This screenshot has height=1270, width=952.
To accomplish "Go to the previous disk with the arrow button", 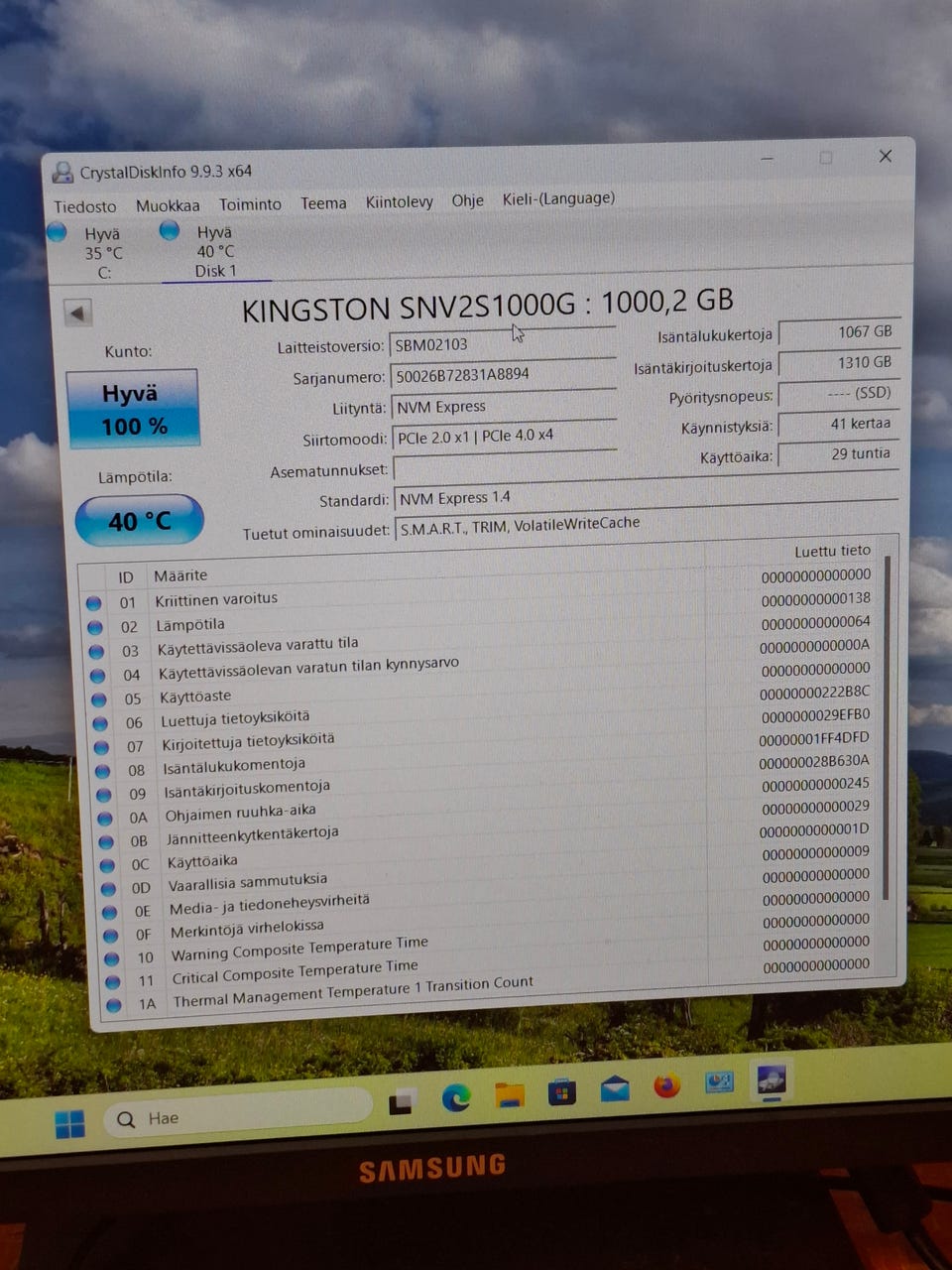I will point(78,314).
